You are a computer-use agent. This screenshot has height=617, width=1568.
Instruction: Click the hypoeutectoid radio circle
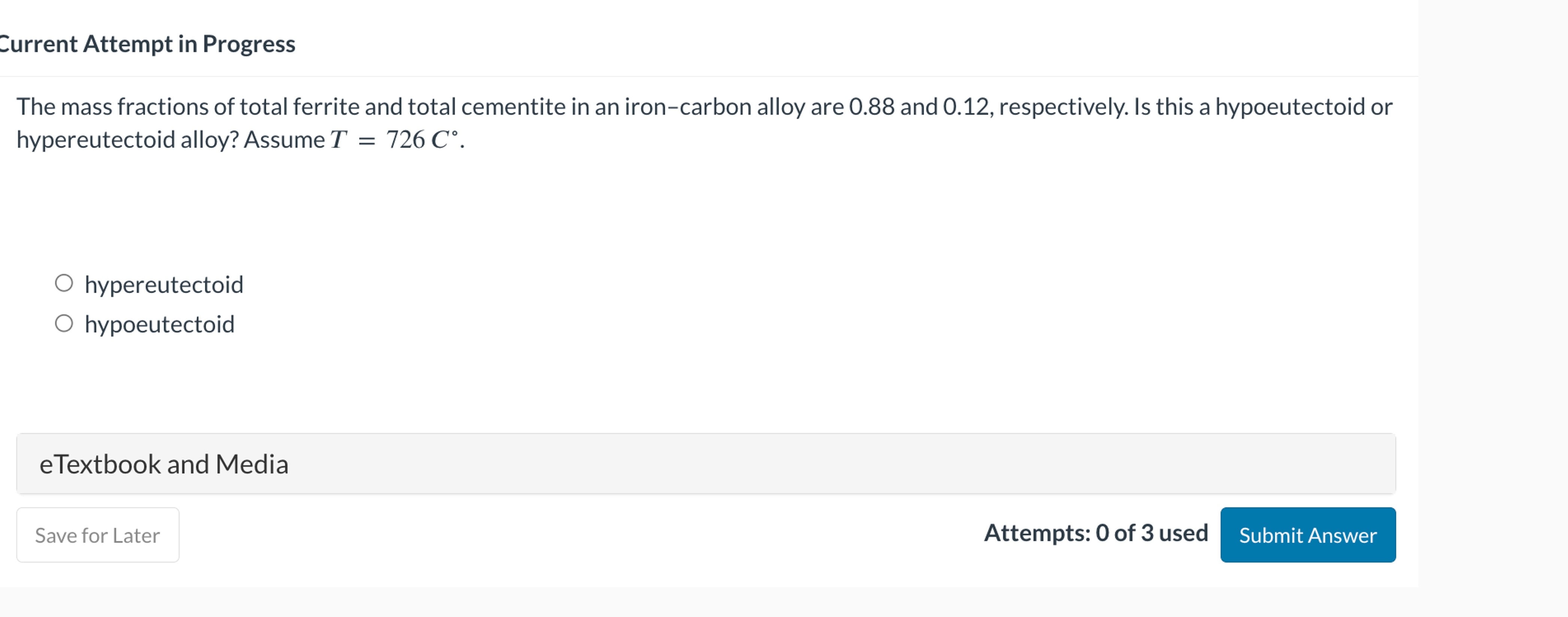coord(64,323)
